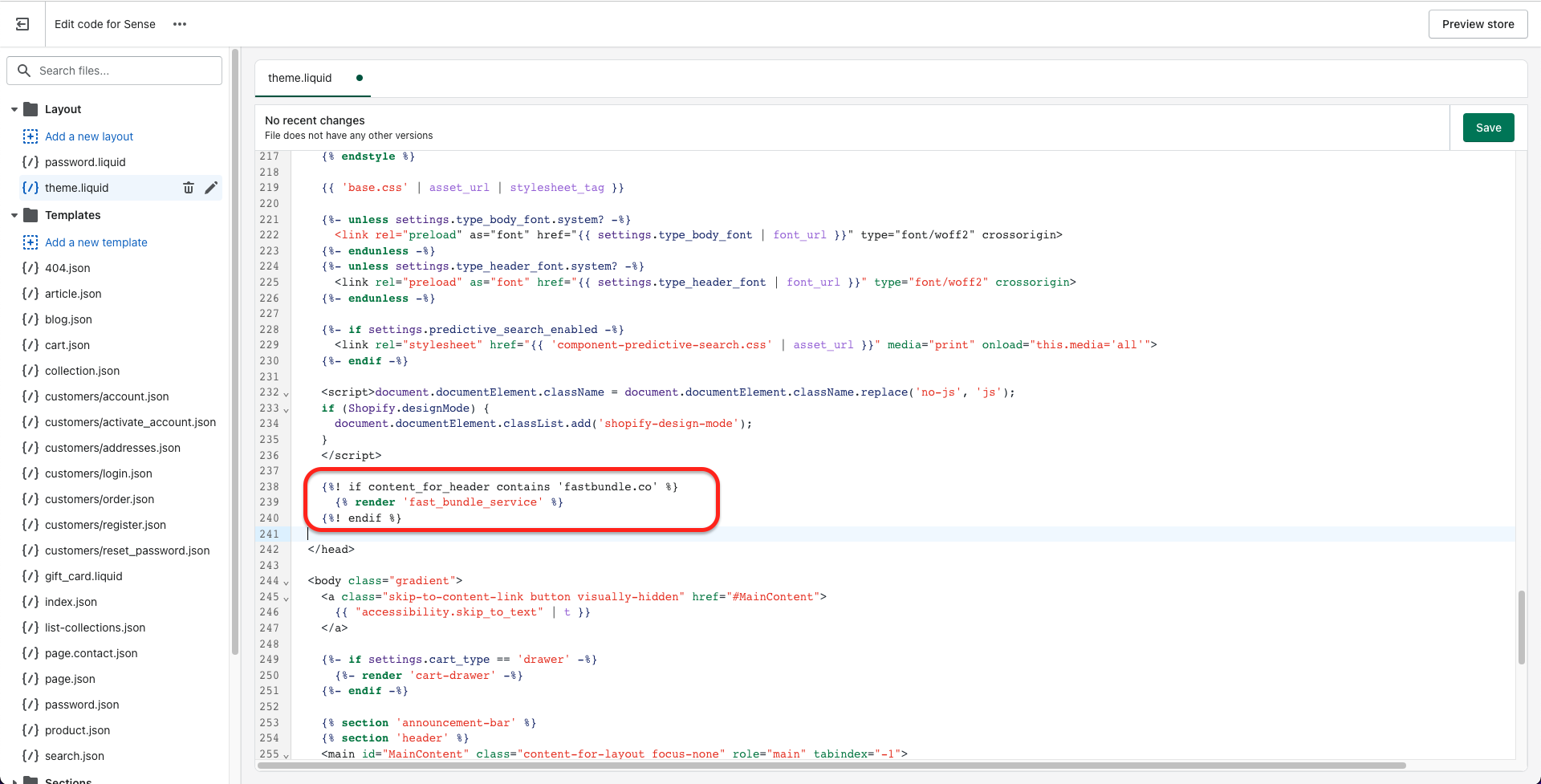Click the Templates folder icon
The width and height of the screenshot is (1541, 784).
click(x=30, y=215)
